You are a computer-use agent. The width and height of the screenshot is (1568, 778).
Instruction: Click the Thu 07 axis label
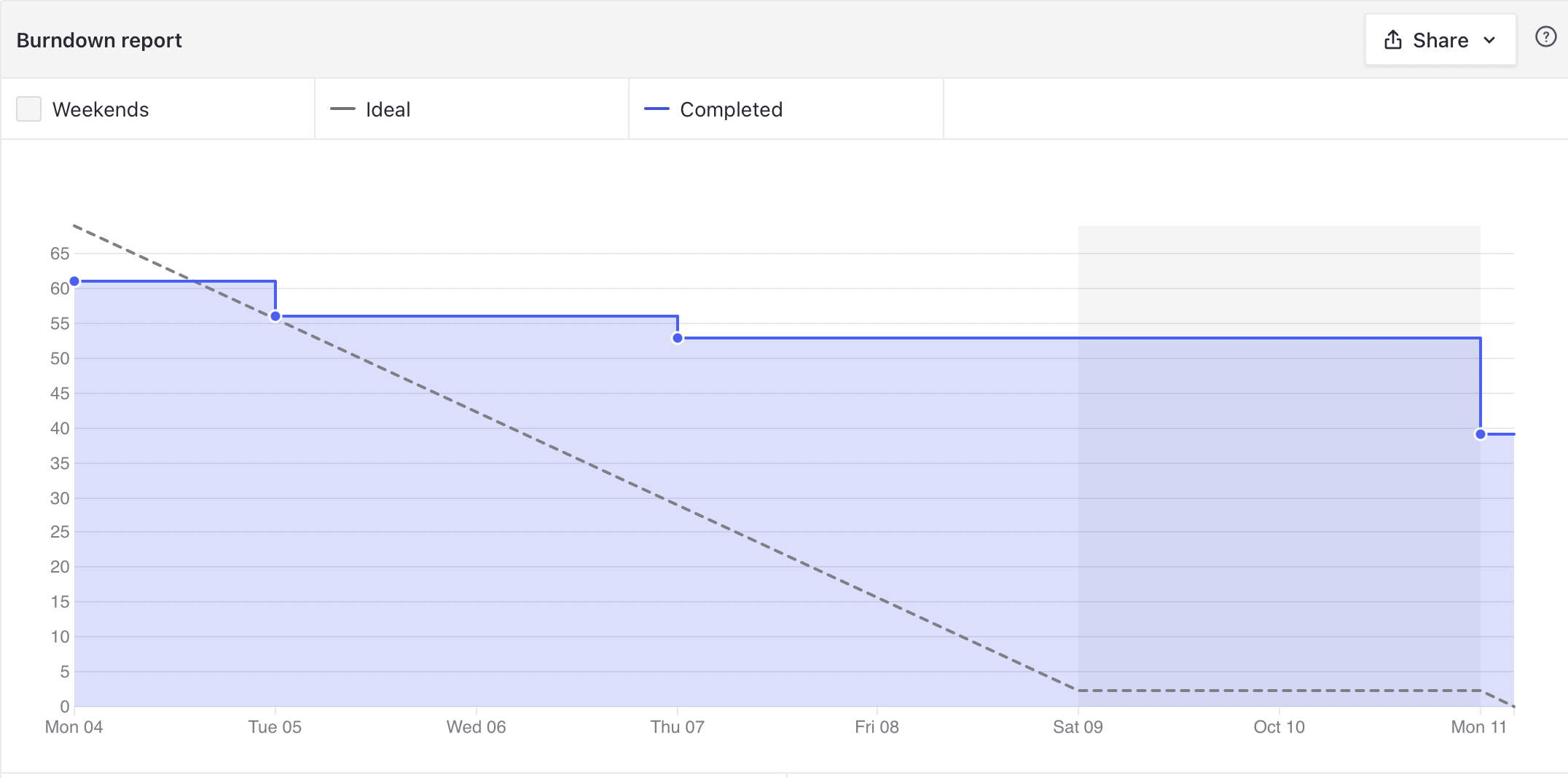[677, 727]
